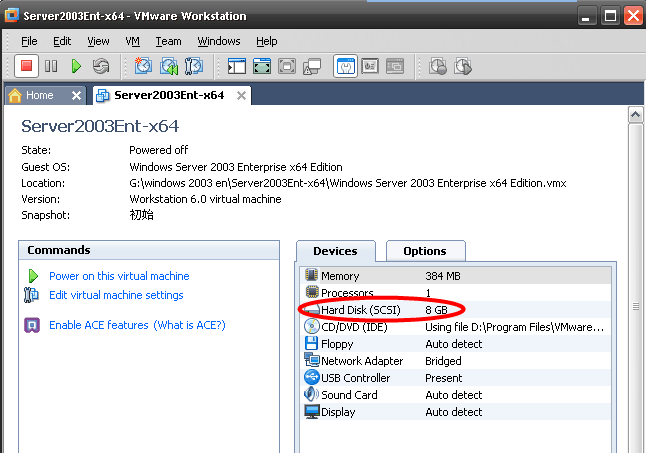Screen dimensions: 646x453
Task: Click the green arrow icon beside Power on
Action: pyautogui.click(x=33, y=276)
